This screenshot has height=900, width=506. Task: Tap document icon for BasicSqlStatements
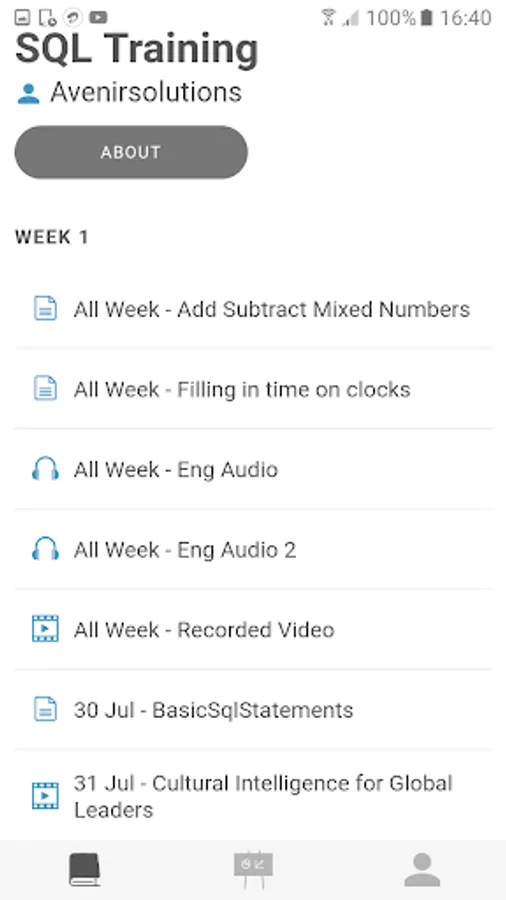click(45, 709)
